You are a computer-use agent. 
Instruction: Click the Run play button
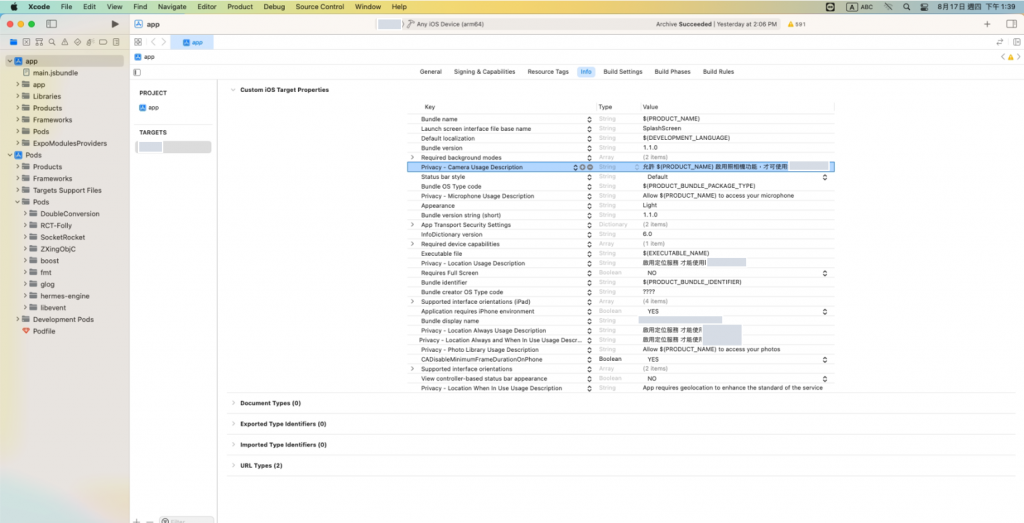click(x=115, y=24)
